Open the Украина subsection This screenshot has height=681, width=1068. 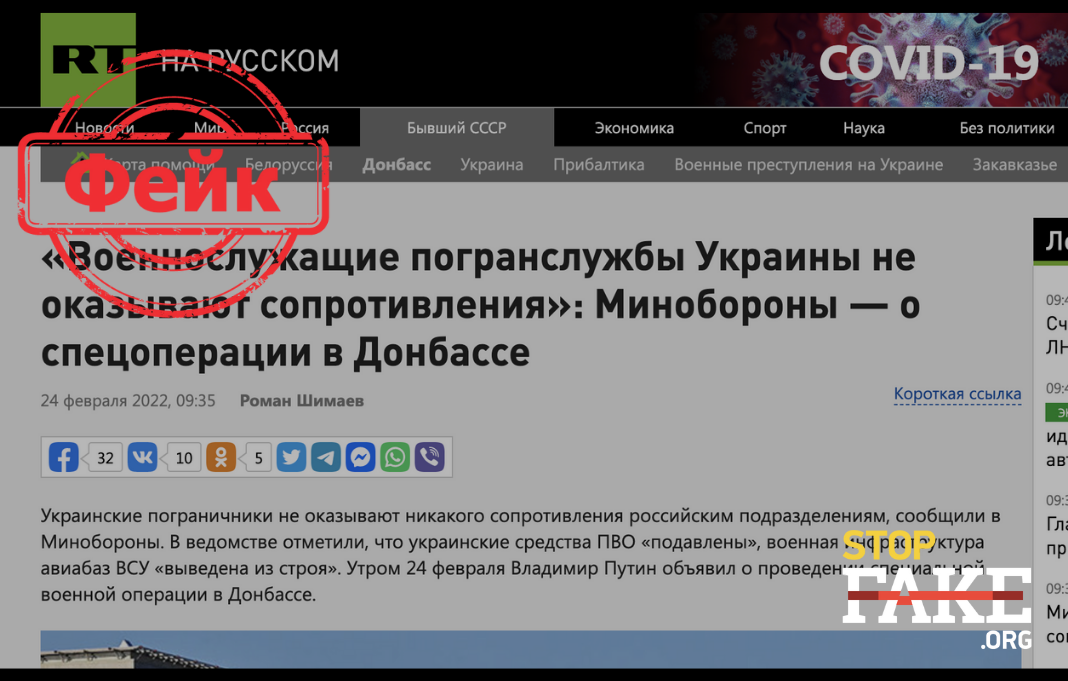click(x=492, y=165)
